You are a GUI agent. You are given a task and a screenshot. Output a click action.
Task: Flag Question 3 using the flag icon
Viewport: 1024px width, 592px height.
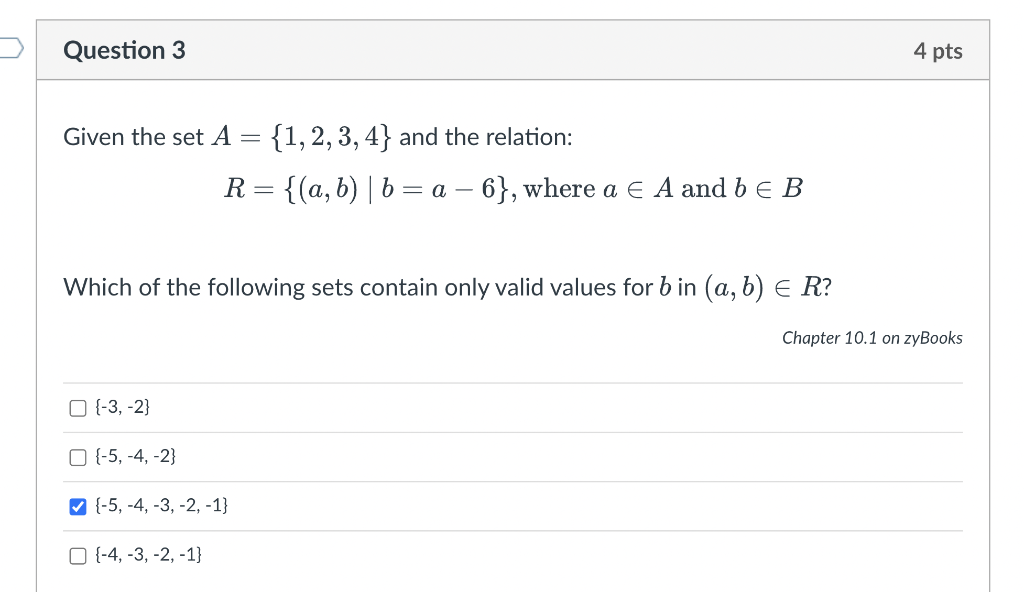10,48
